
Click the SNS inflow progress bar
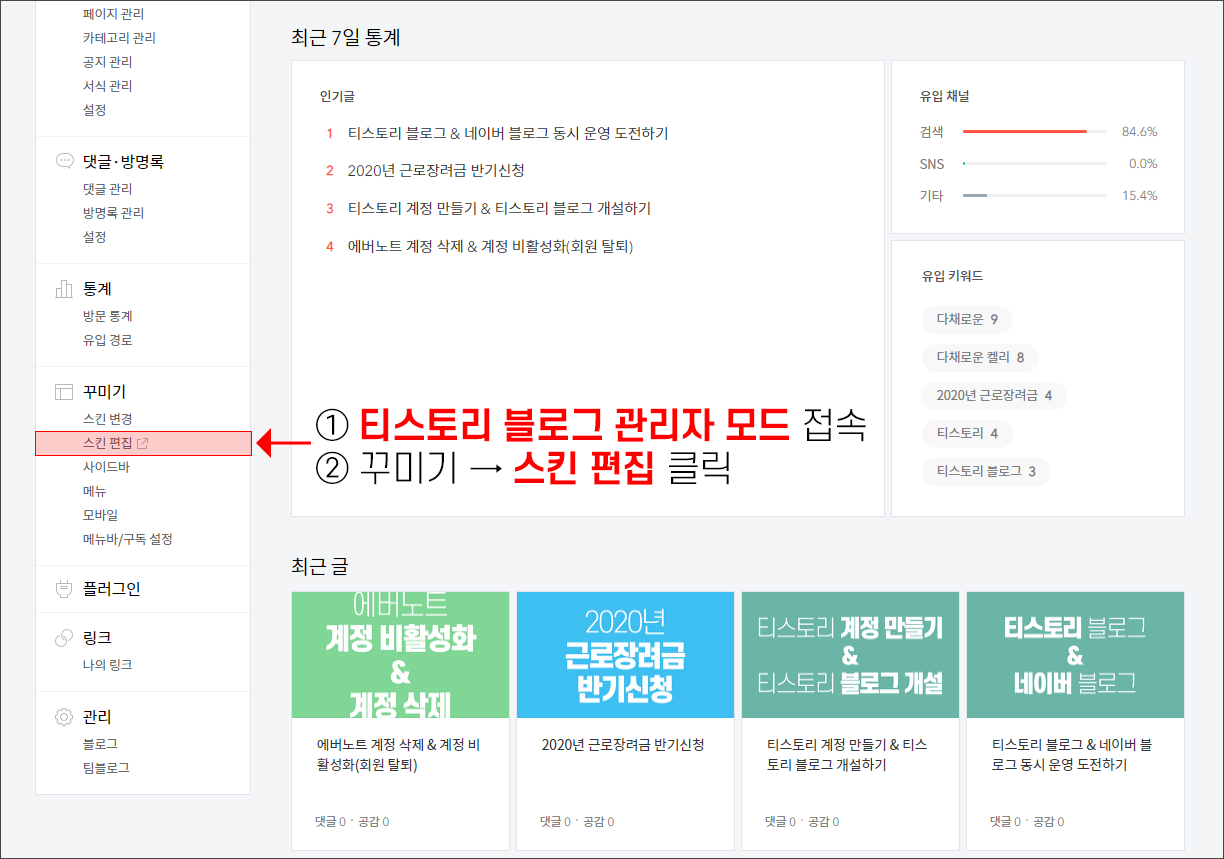click(1035, 163)
